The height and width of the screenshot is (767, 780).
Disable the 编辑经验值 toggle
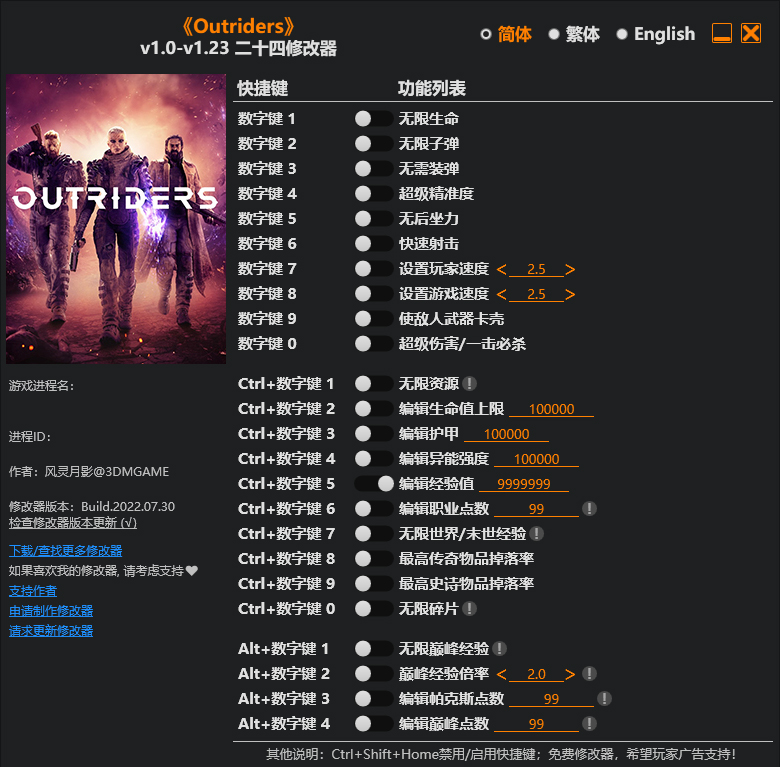pyautogui.click(x=374, y=483)
